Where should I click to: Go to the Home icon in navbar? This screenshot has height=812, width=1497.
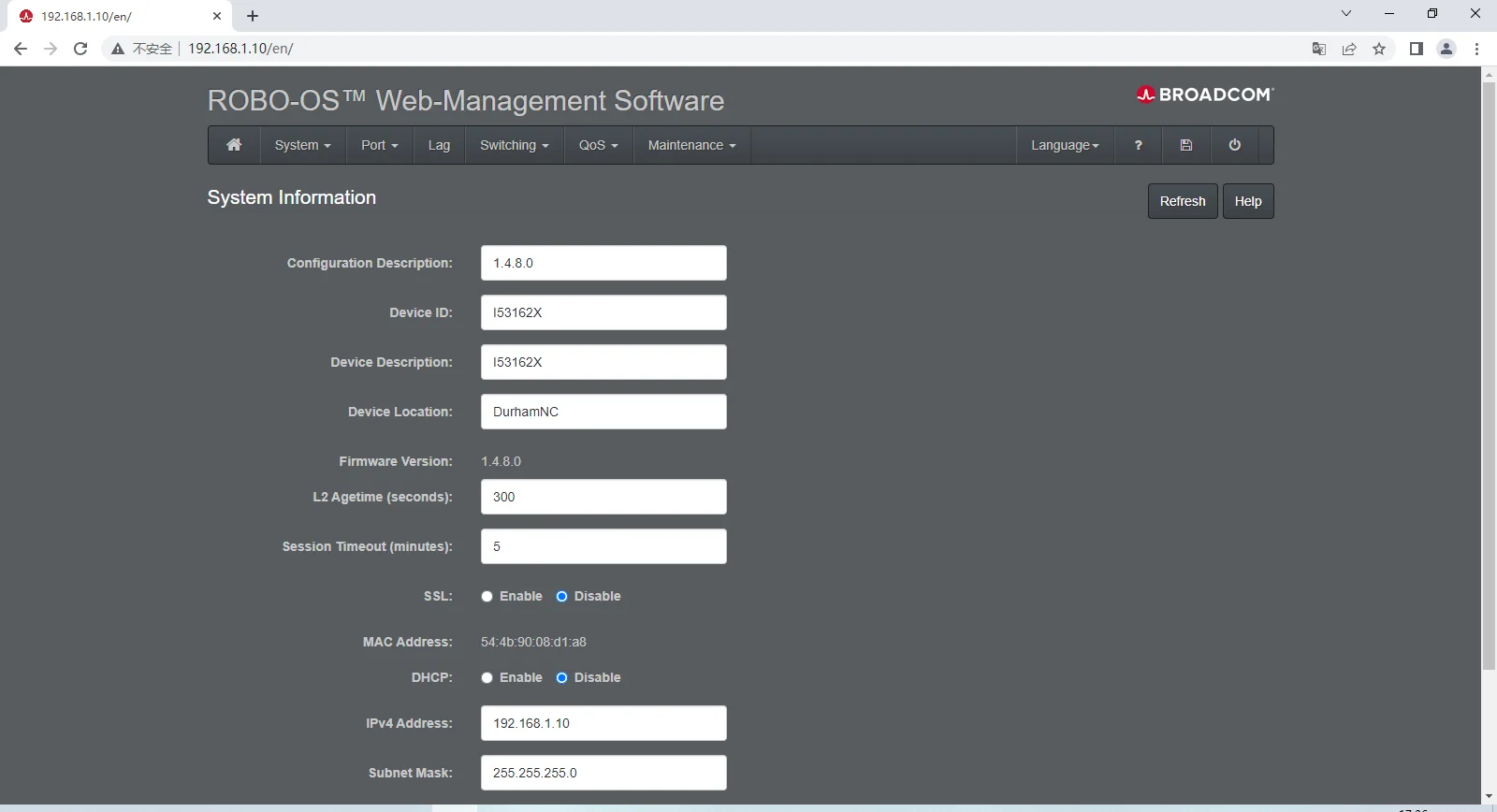point(234,145)
